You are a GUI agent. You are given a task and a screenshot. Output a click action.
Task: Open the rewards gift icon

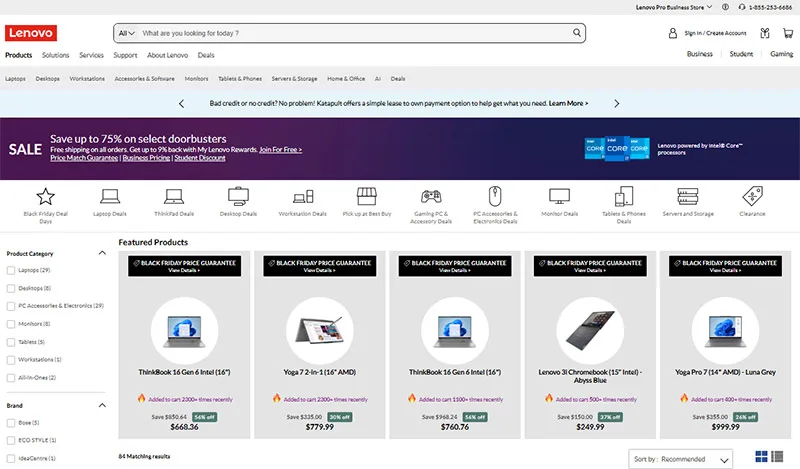click(x=764, y=33)
